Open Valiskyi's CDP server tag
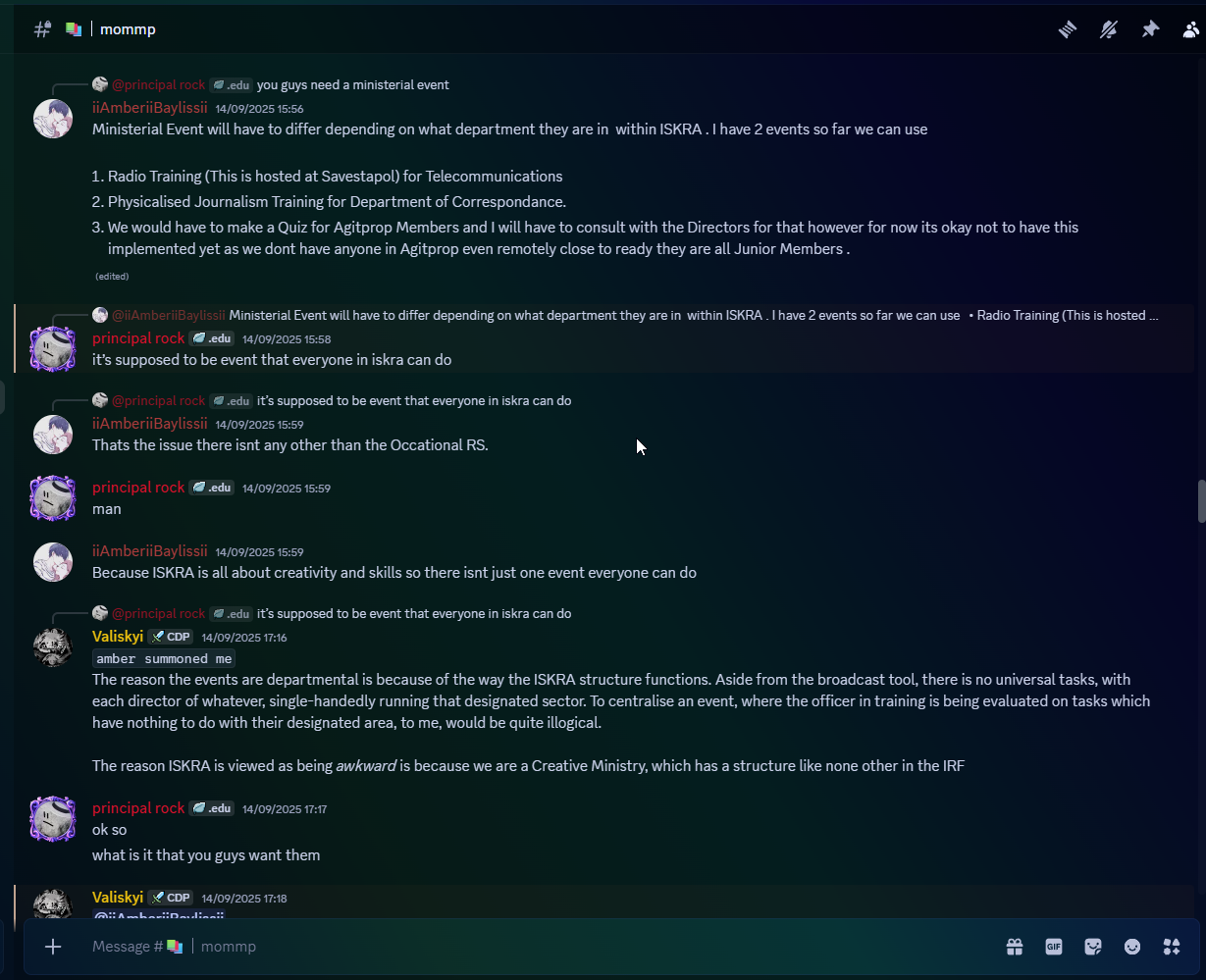This screenshot has width=1206, height=980. 171,637
